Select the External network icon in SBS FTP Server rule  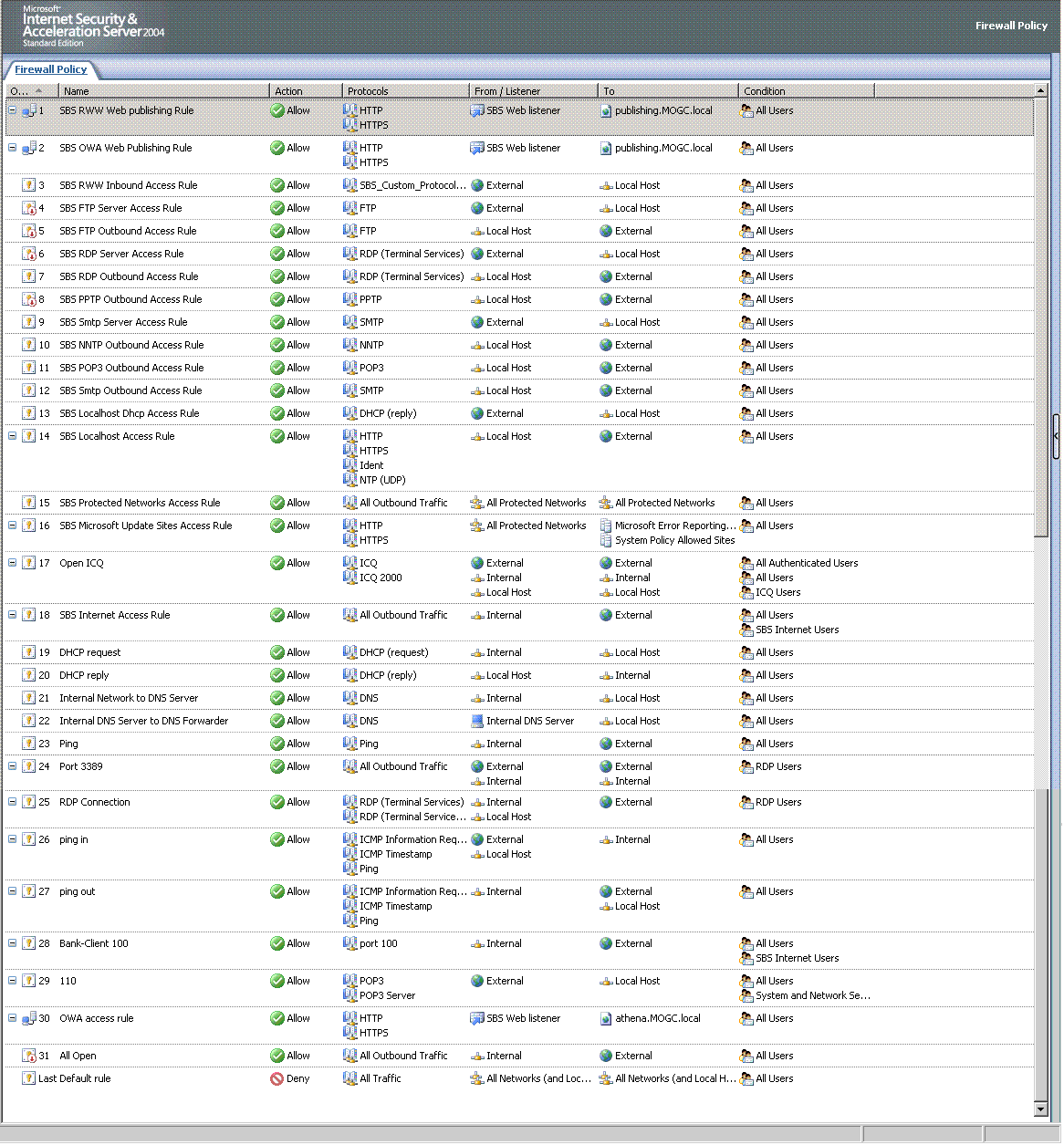(x=475, y=208)
